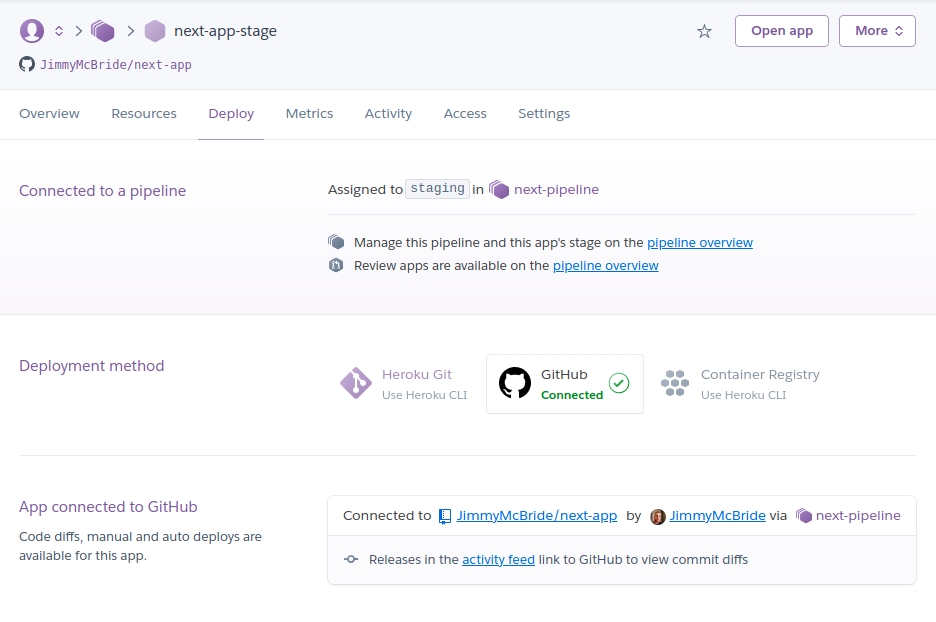Click the pipeline hexagon icon in breadcrumb
This screenshot has width=936, height=622.
[x=103, y=31]
